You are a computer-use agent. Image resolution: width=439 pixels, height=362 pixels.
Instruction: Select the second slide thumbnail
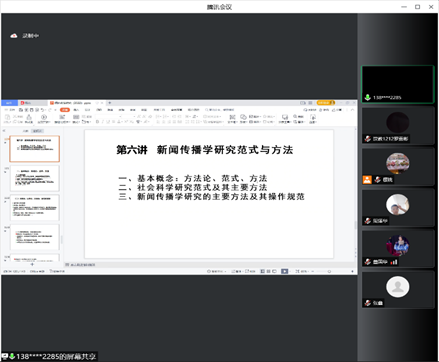point(35,178)
